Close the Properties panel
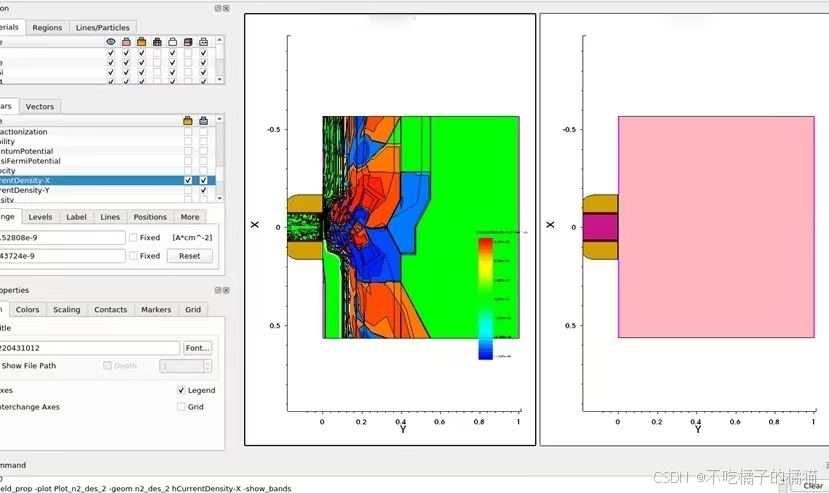 point(226,290)
